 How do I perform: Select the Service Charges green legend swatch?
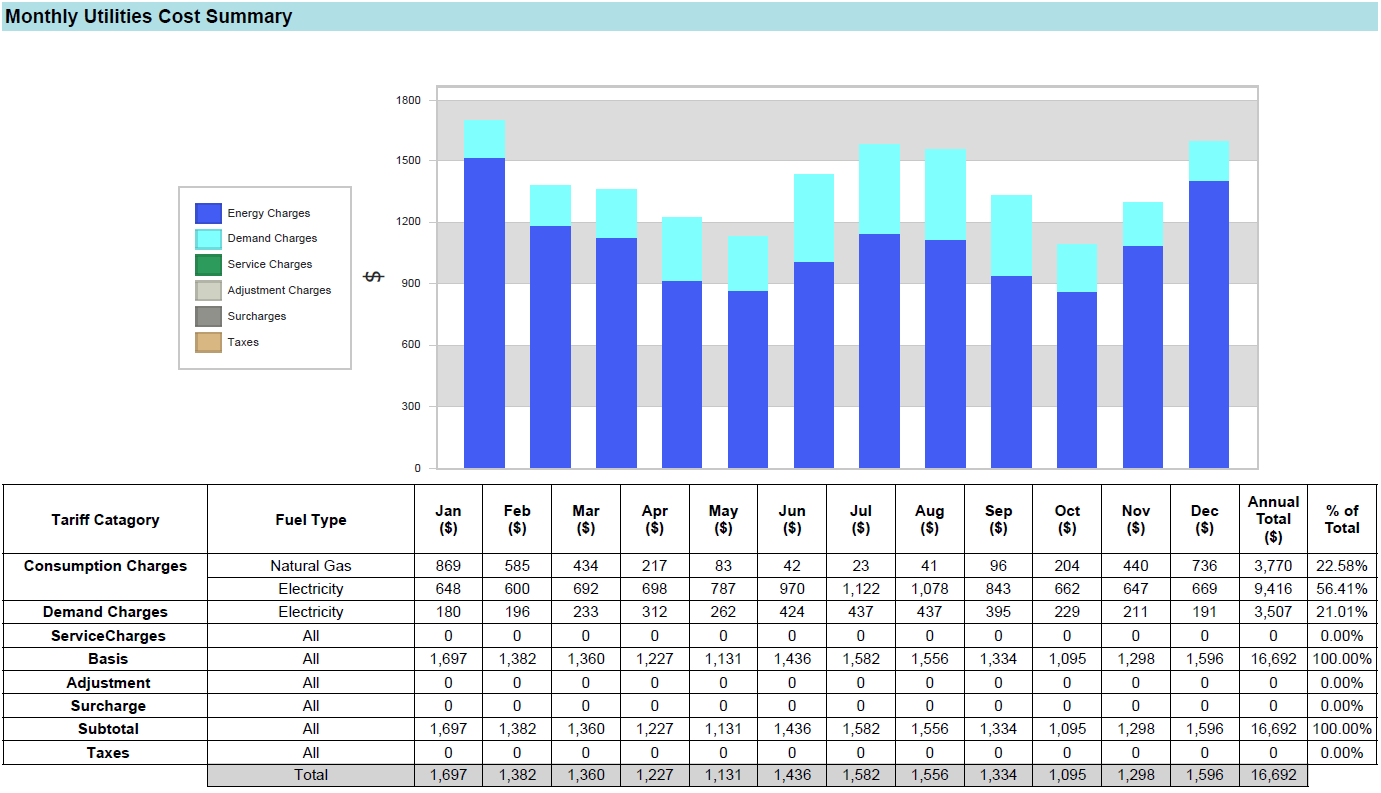208,265
